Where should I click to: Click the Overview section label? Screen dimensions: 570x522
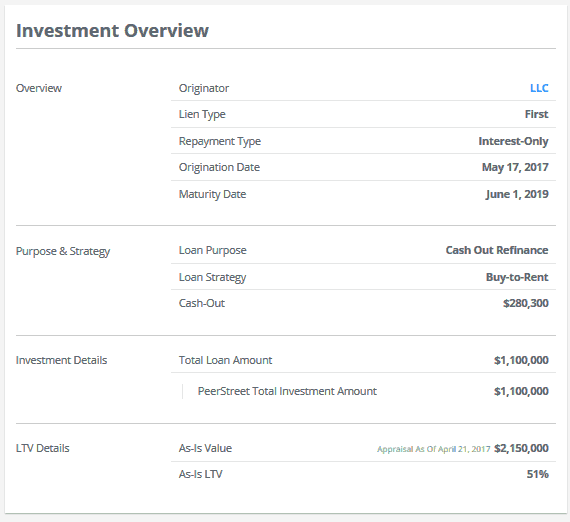point(39,88)
